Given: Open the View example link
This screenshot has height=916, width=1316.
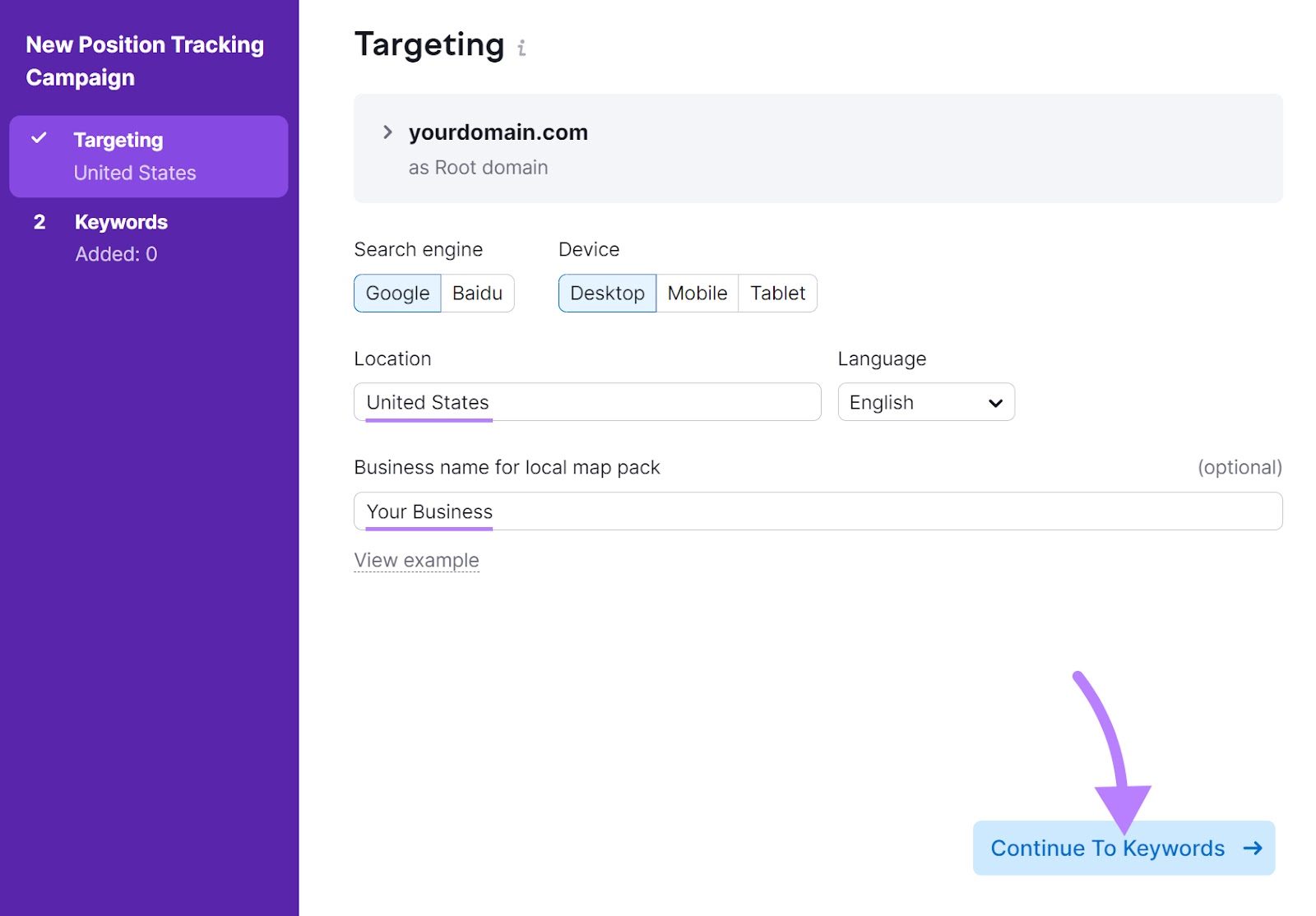Looking at the screenshot, I should (417, 560).
